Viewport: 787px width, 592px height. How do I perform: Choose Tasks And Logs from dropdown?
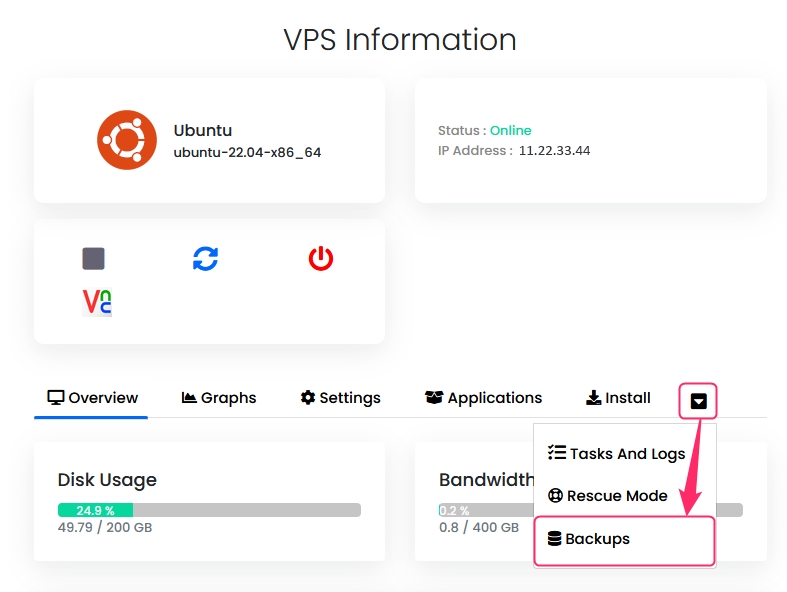tap(616, 453)
